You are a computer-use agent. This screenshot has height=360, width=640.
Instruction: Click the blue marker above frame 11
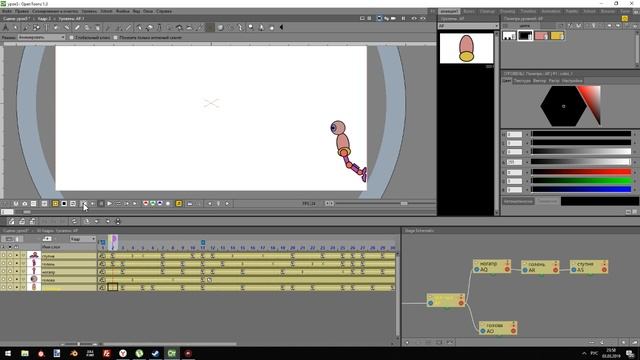(203, 242)
